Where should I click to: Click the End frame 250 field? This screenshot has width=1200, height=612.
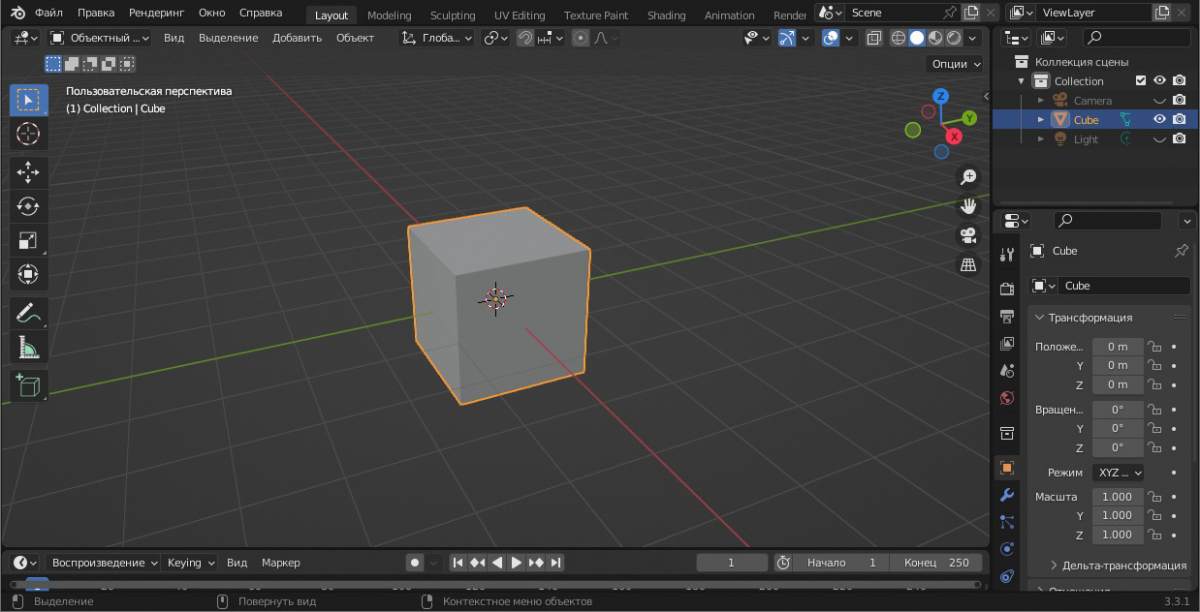(935, 563)
